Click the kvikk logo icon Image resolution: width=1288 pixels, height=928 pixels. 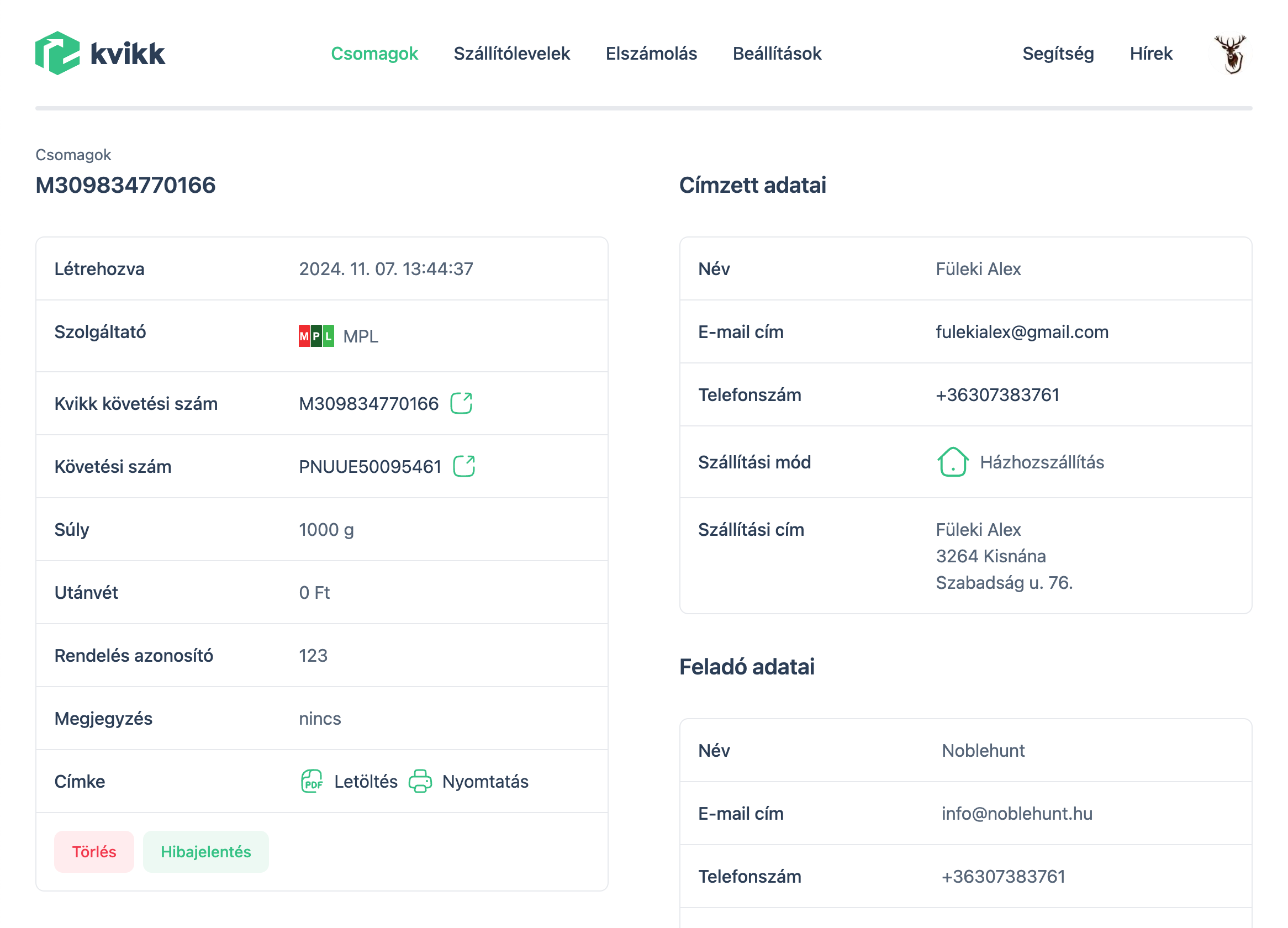click(x=57, y=54)
